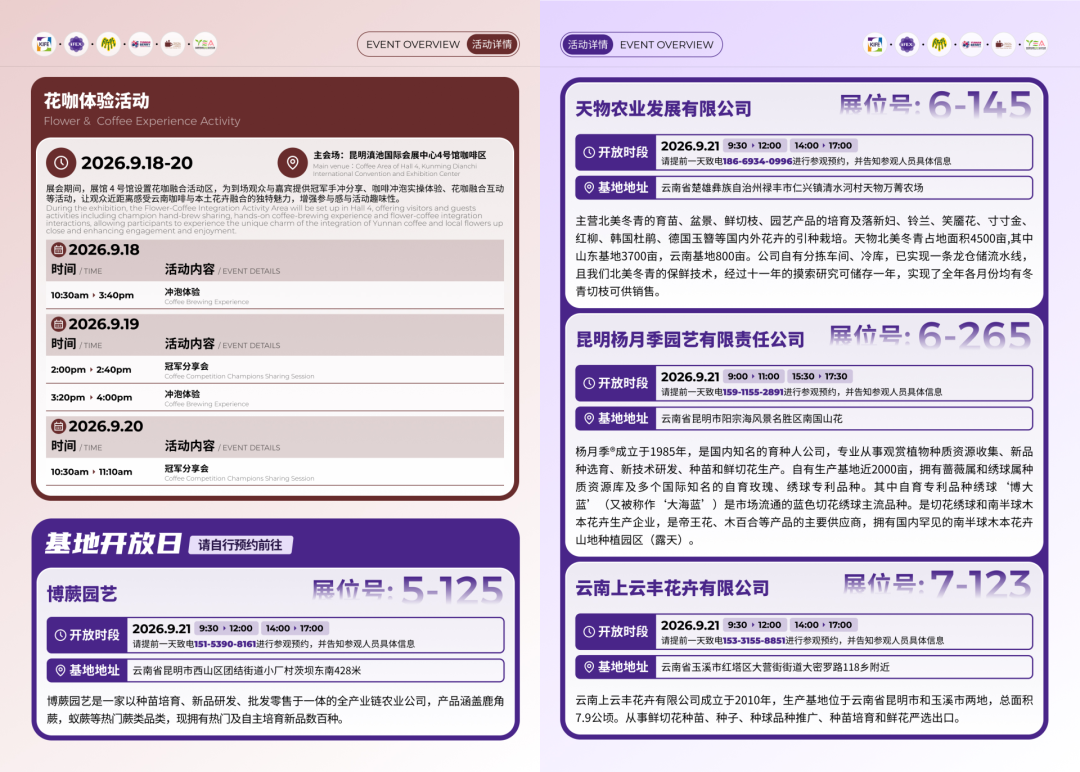Click the 开放时段 clock icon in 博蕨园艺 card
The height and width of the screenshot is (772, 1080).
pyautogui.click(x=60, y=635)
